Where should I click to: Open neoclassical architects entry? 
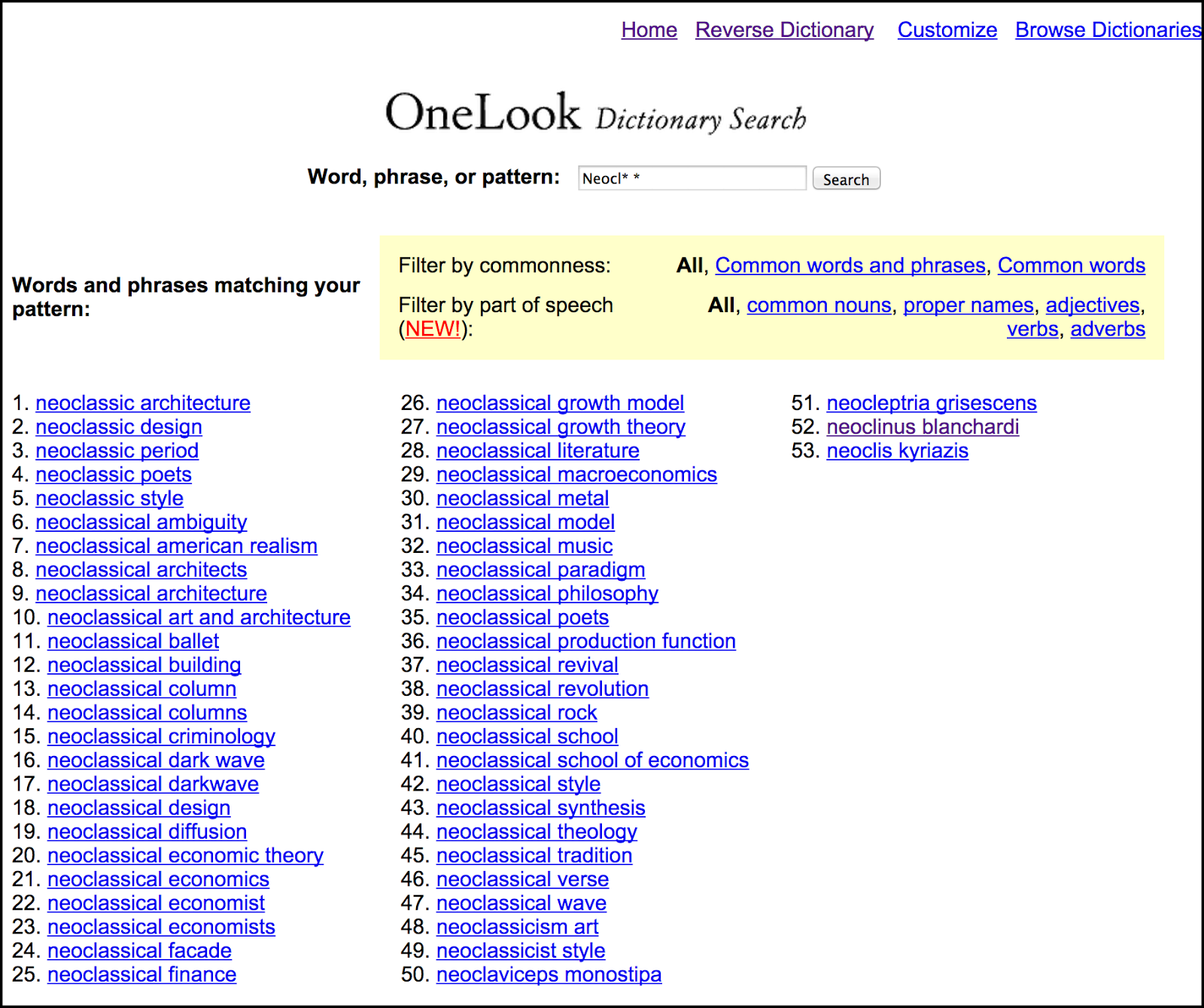[x=141, y=570]
